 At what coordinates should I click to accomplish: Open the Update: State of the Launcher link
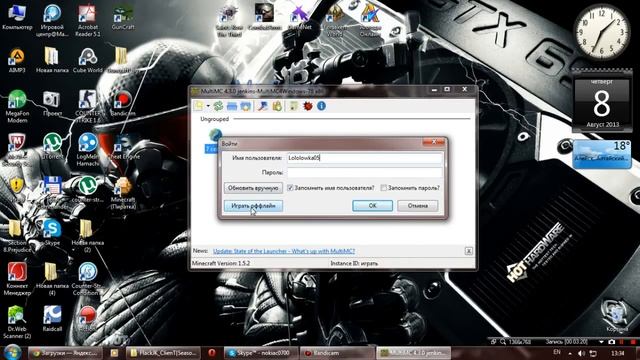click(x=284, y=251)
